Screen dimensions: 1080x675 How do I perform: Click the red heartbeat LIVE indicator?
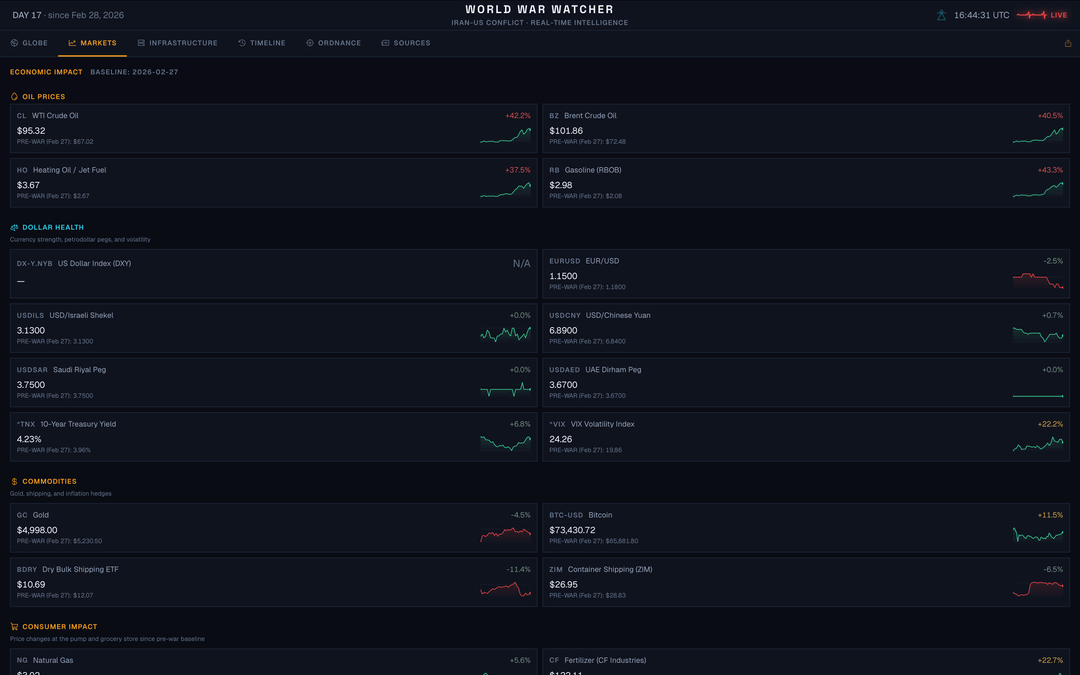click(x=1042, y=15)
